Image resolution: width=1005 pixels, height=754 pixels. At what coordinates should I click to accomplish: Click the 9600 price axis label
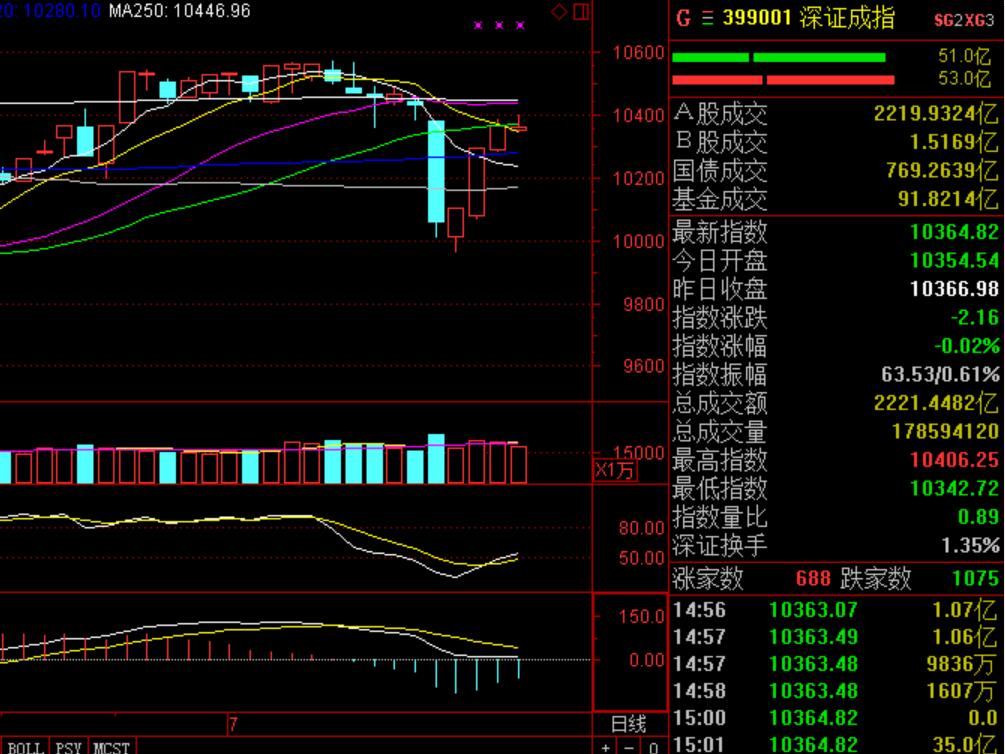pyautogui.click(x=644, y=366)
